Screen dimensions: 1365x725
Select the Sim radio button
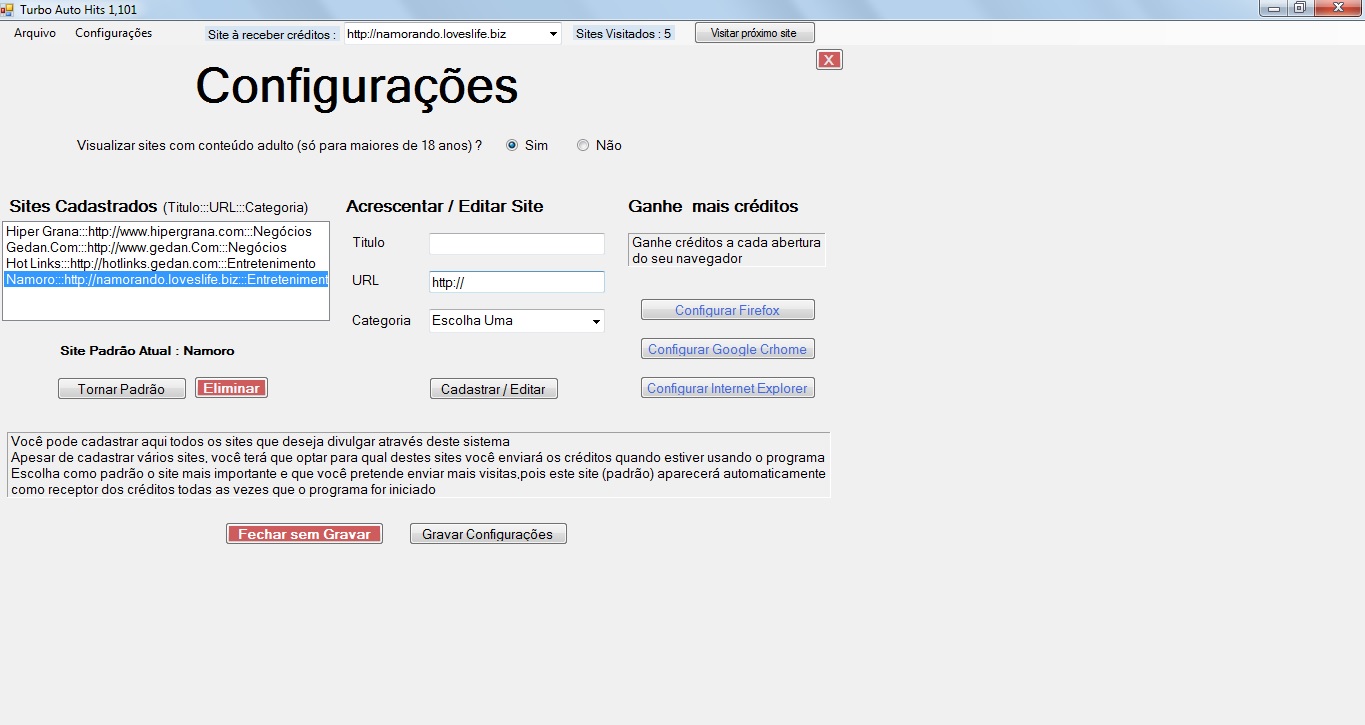[x=513, y=146]
